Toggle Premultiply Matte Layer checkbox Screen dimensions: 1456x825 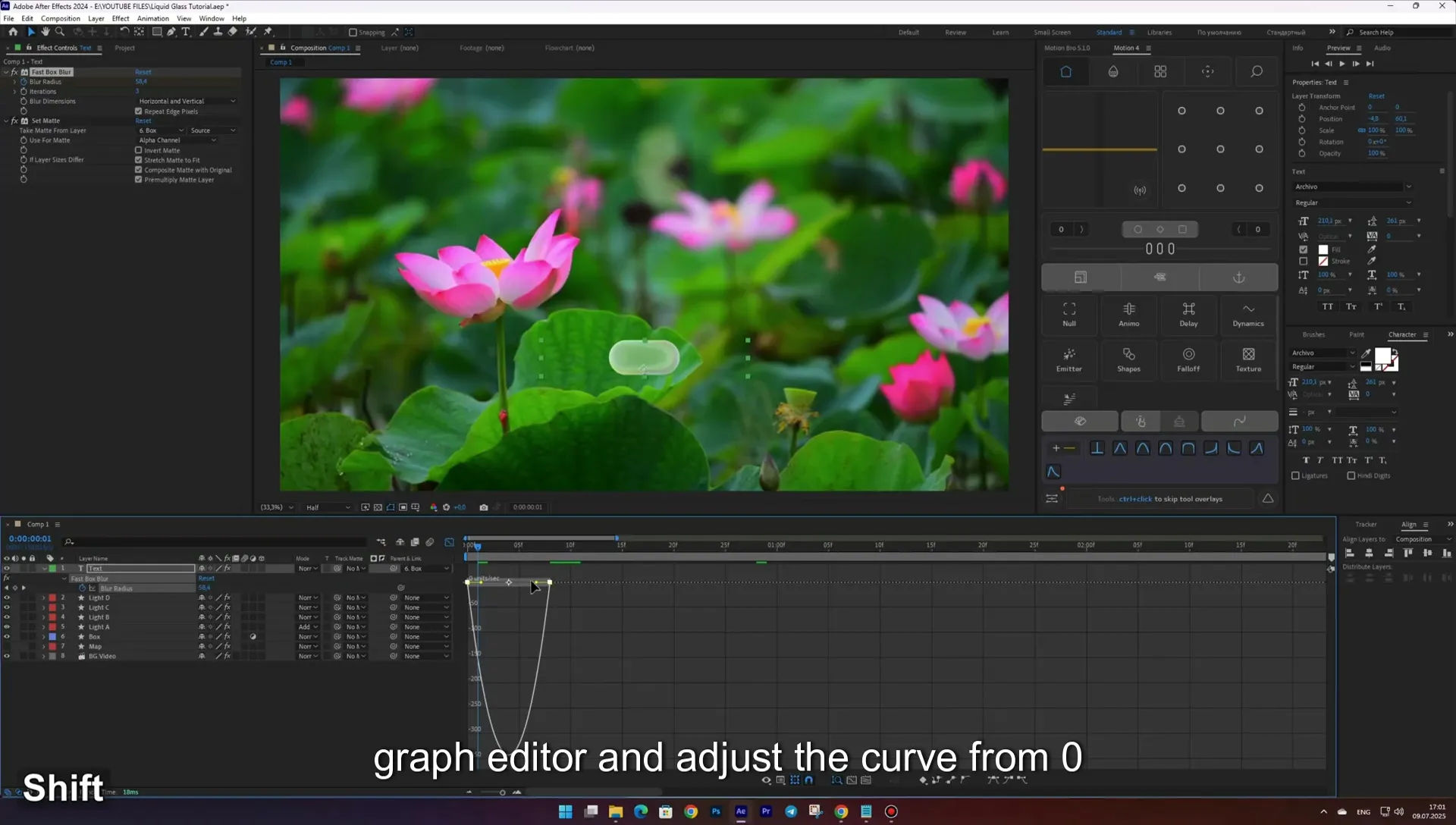point(138,180)
